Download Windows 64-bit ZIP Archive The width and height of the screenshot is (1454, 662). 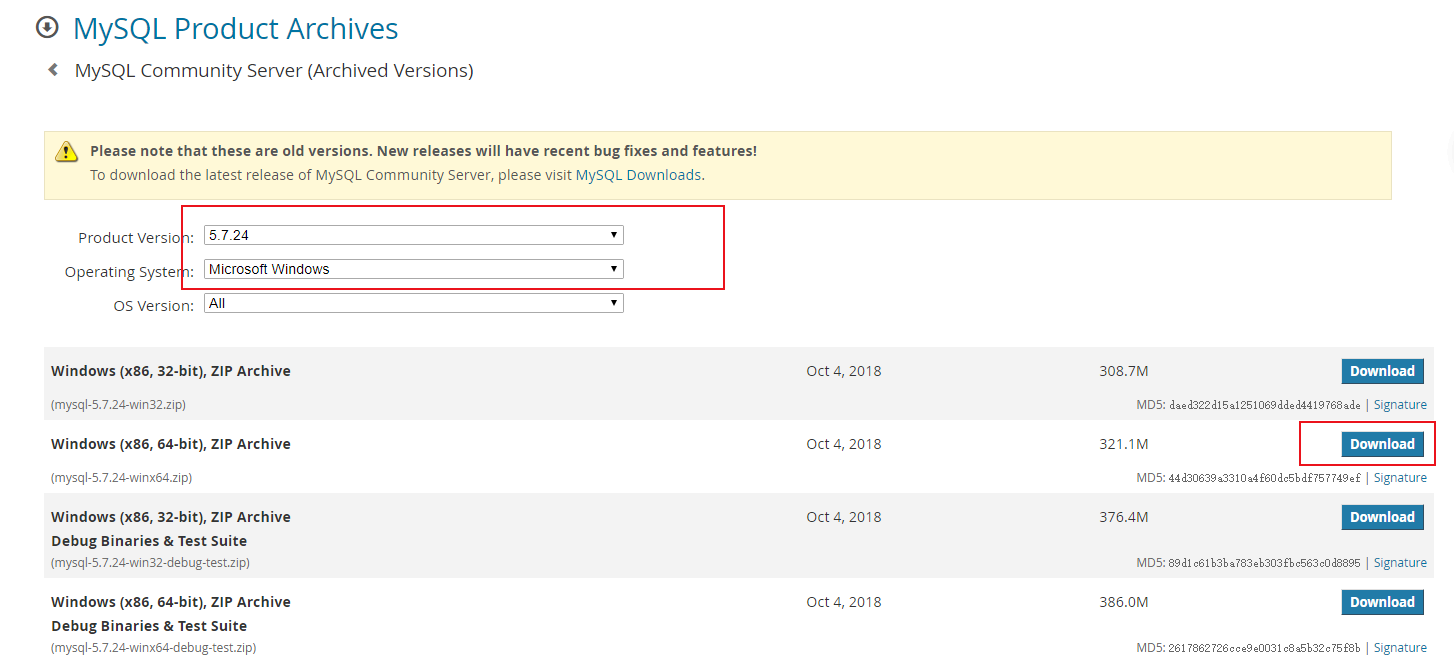[x=1382, y=444]
